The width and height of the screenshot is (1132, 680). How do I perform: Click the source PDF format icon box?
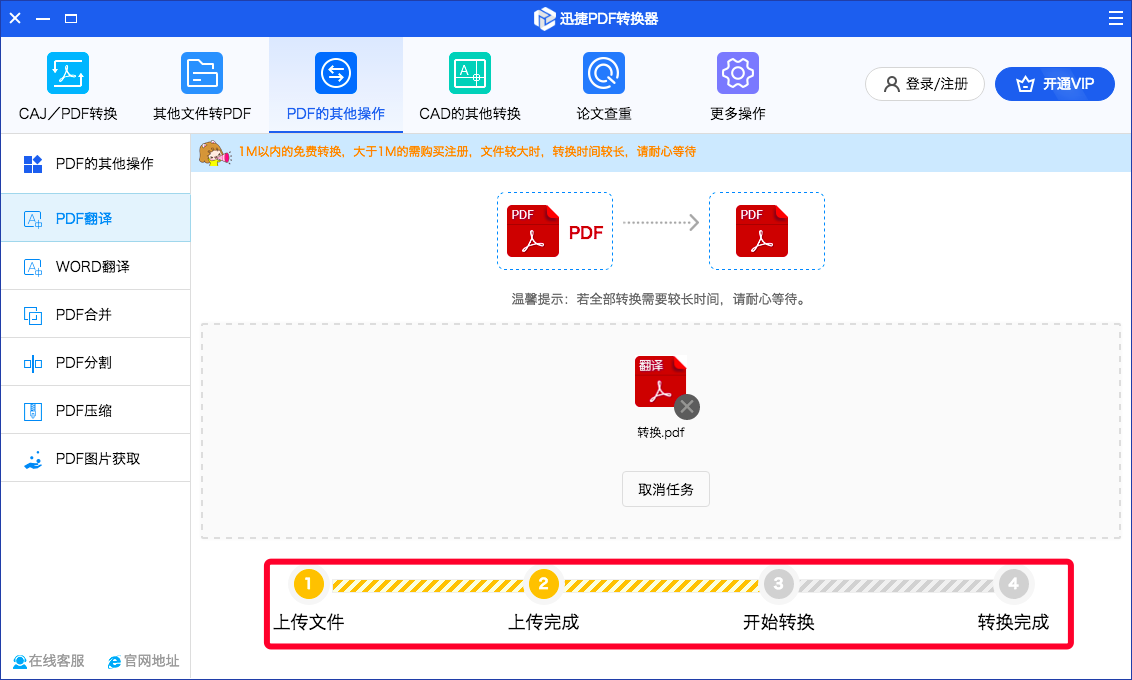(554, 231)
